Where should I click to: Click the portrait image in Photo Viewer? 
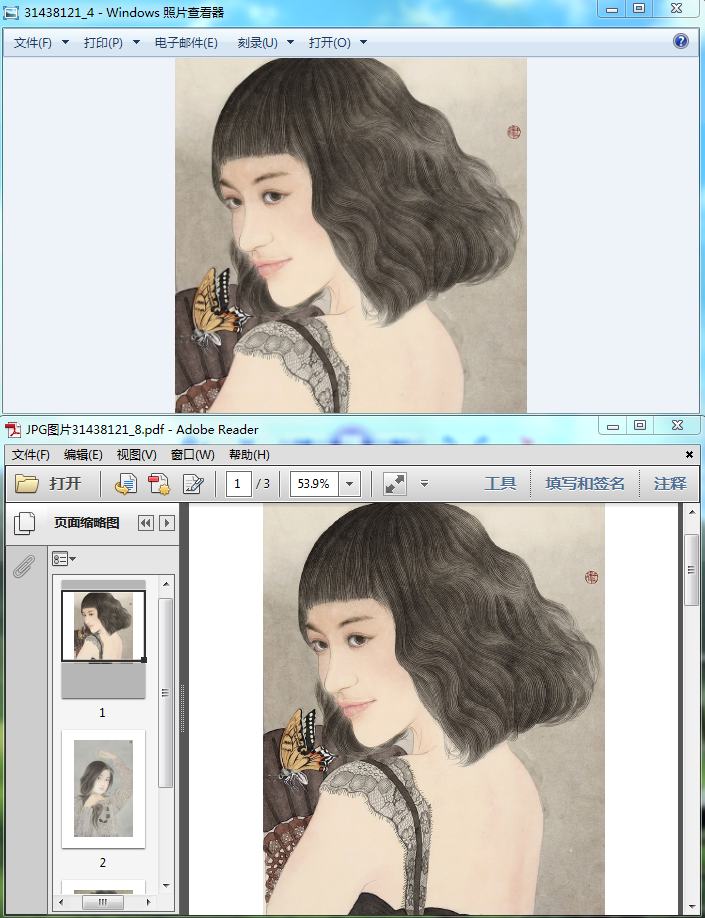351,235
